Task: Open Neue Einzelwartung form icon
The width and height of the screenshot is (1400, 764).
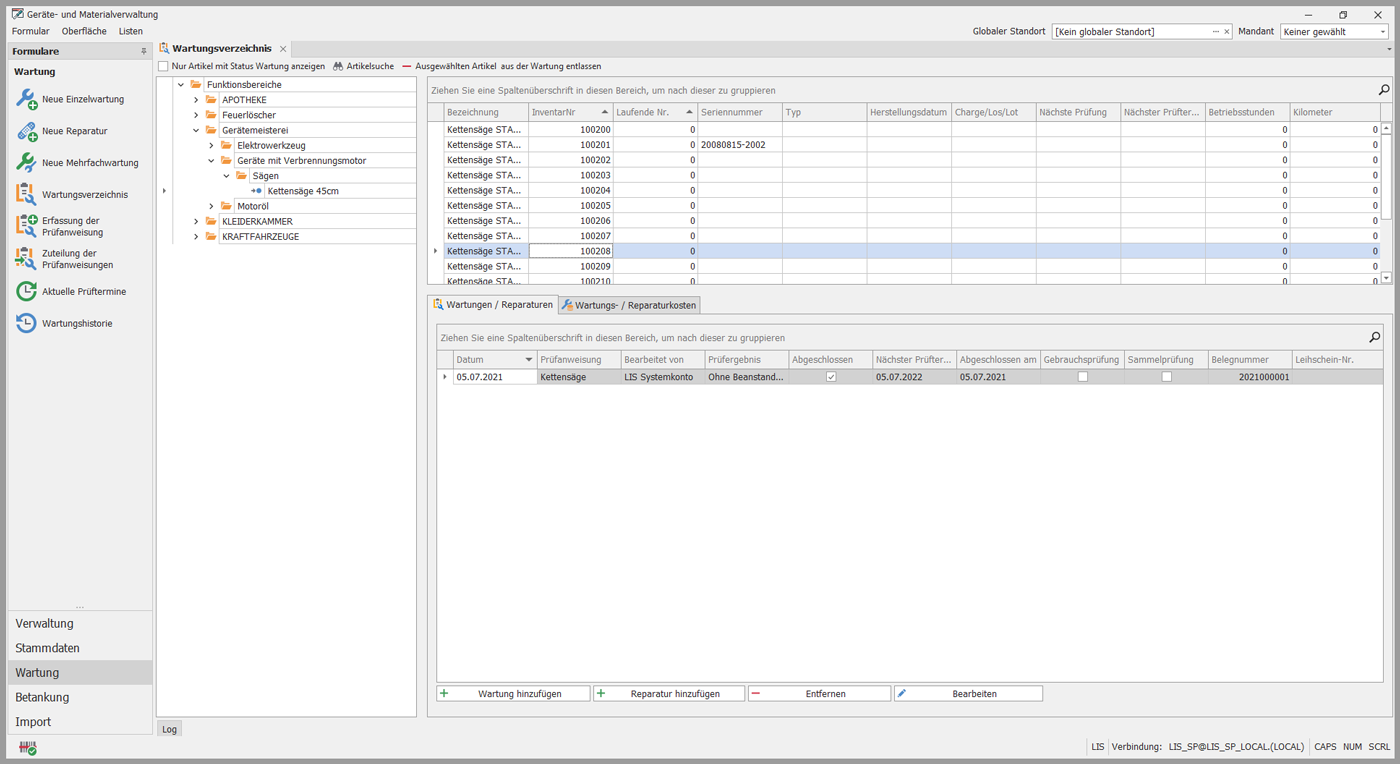Action: [x=26, y=99]
